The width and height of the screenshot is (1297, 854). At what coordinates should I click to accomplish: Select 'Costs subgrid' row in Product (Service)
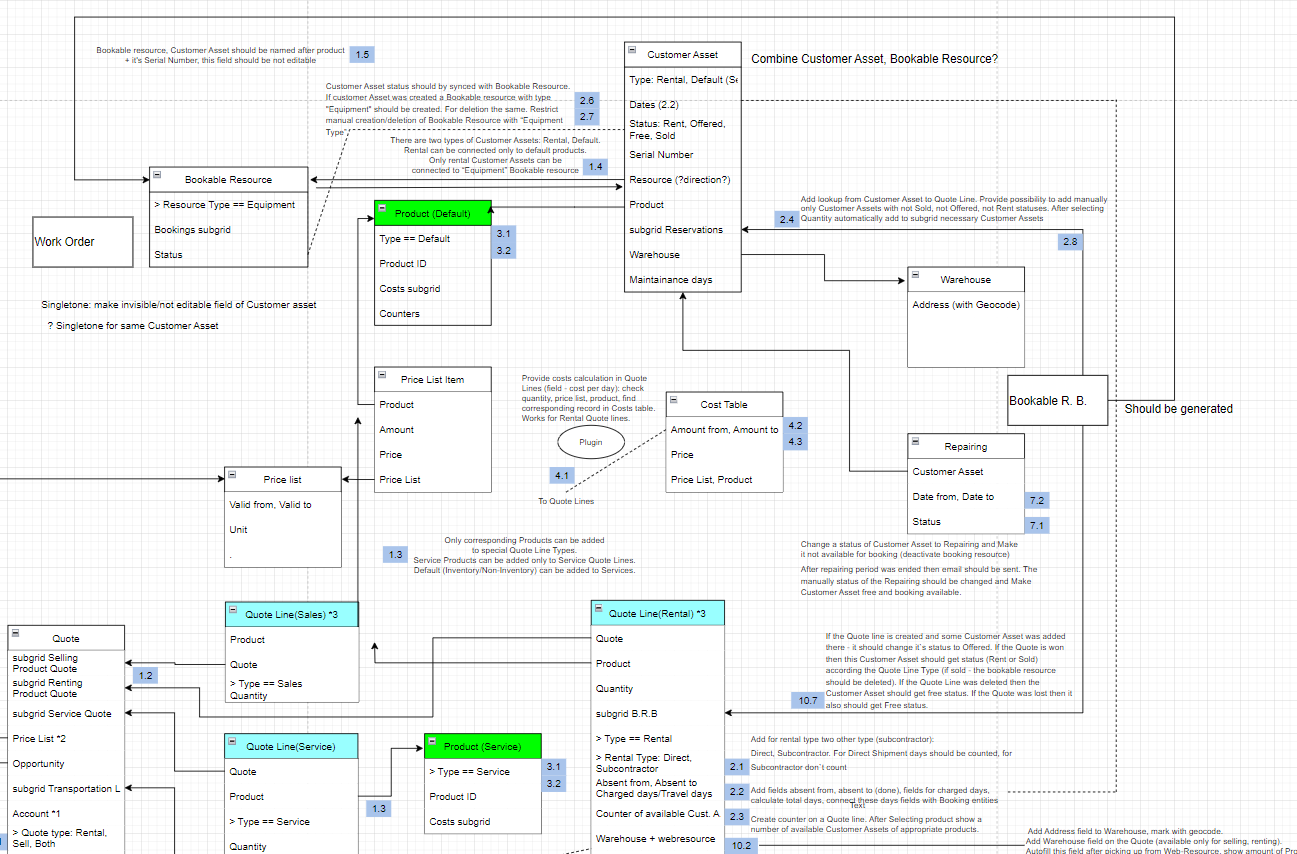point(483,822)
